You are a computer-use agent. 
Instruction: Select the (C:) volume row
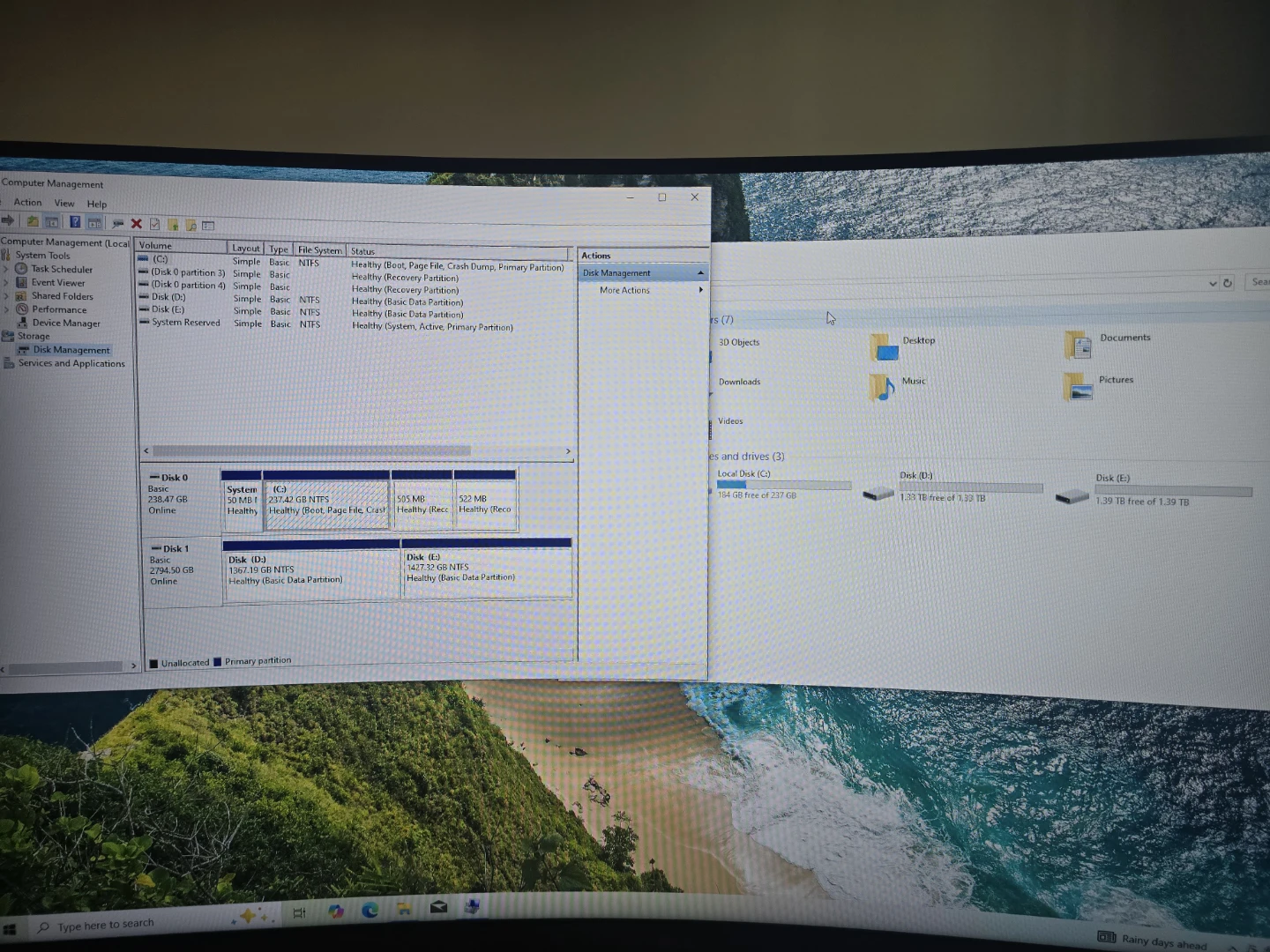(x=353, y=263)
